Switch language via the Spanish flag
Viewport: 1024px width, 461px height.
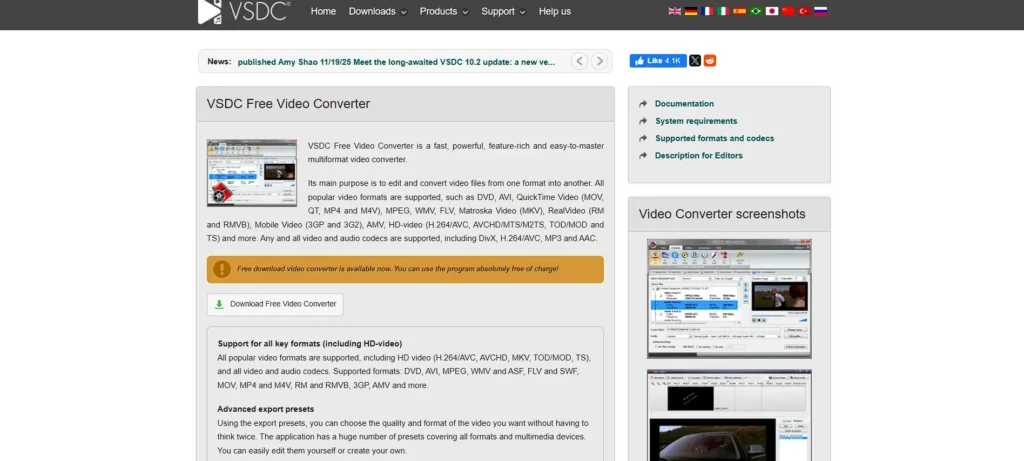tap(740, 11)
